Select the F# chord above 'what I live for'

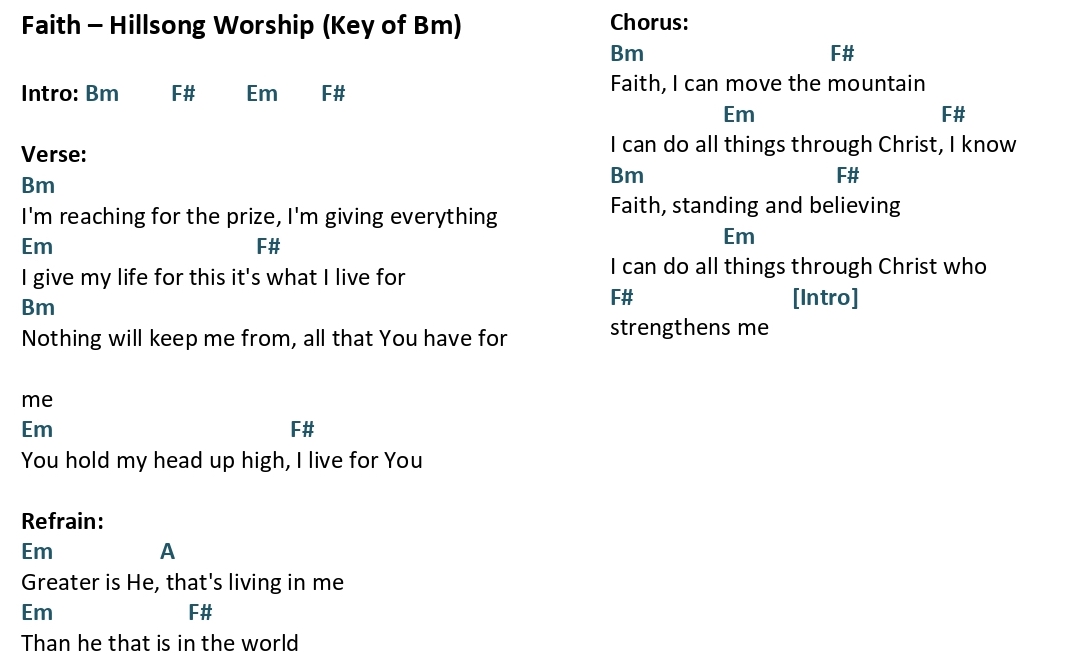click(x=268, y=246)
